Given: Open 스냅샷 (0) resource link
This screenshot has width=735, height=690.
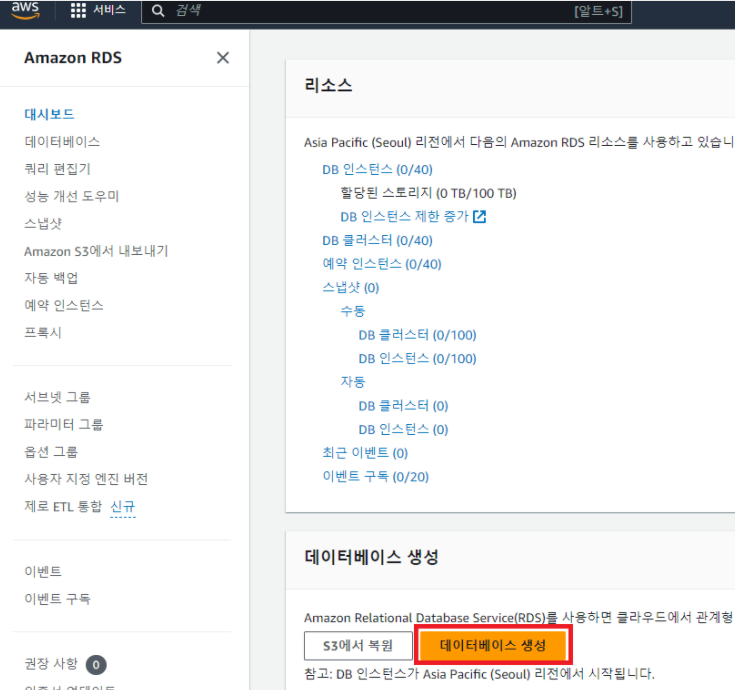Looking at the screenshot, I should click(x=351, y=287).
